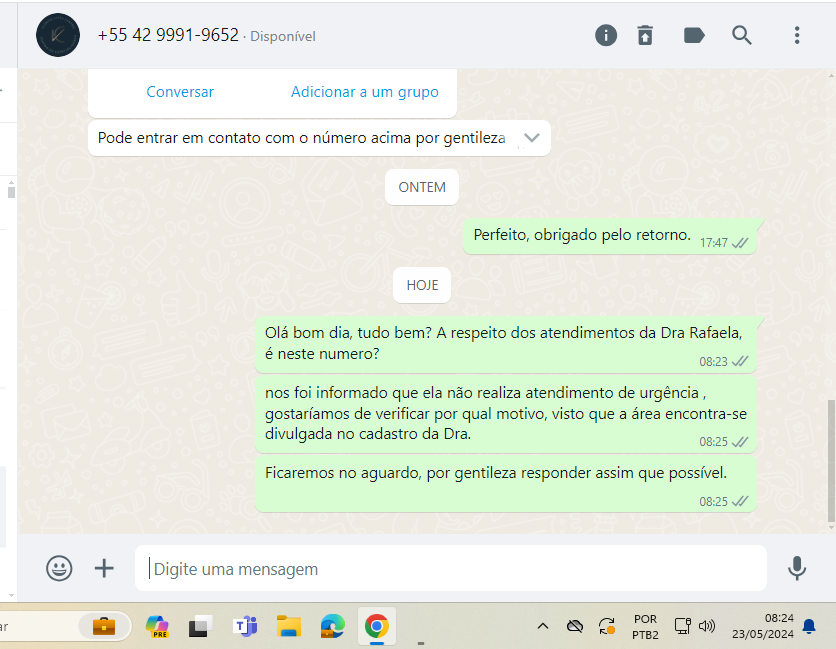
Task: Click the label tag icon
Action: click(694, 35)
